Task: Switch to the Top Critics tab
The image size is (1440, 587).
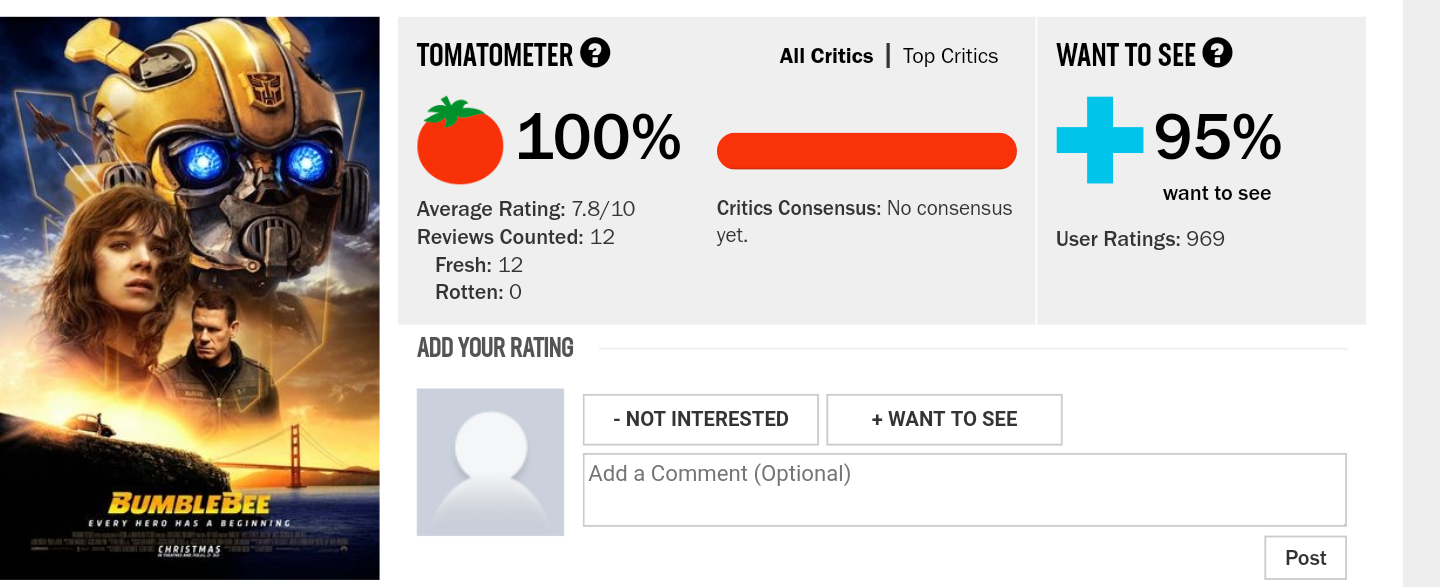Action: pyautogui.click(x=950, y=56)
